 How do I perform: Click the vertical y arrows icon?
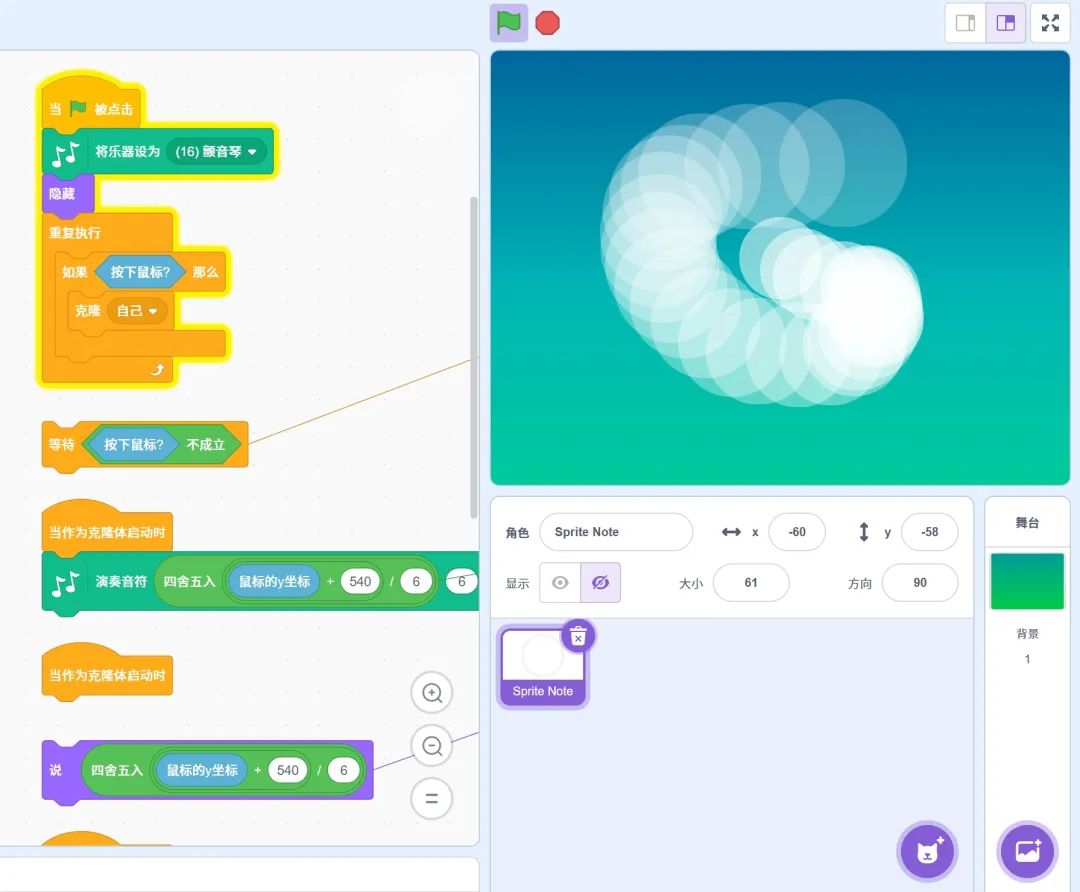coord(864,532)
